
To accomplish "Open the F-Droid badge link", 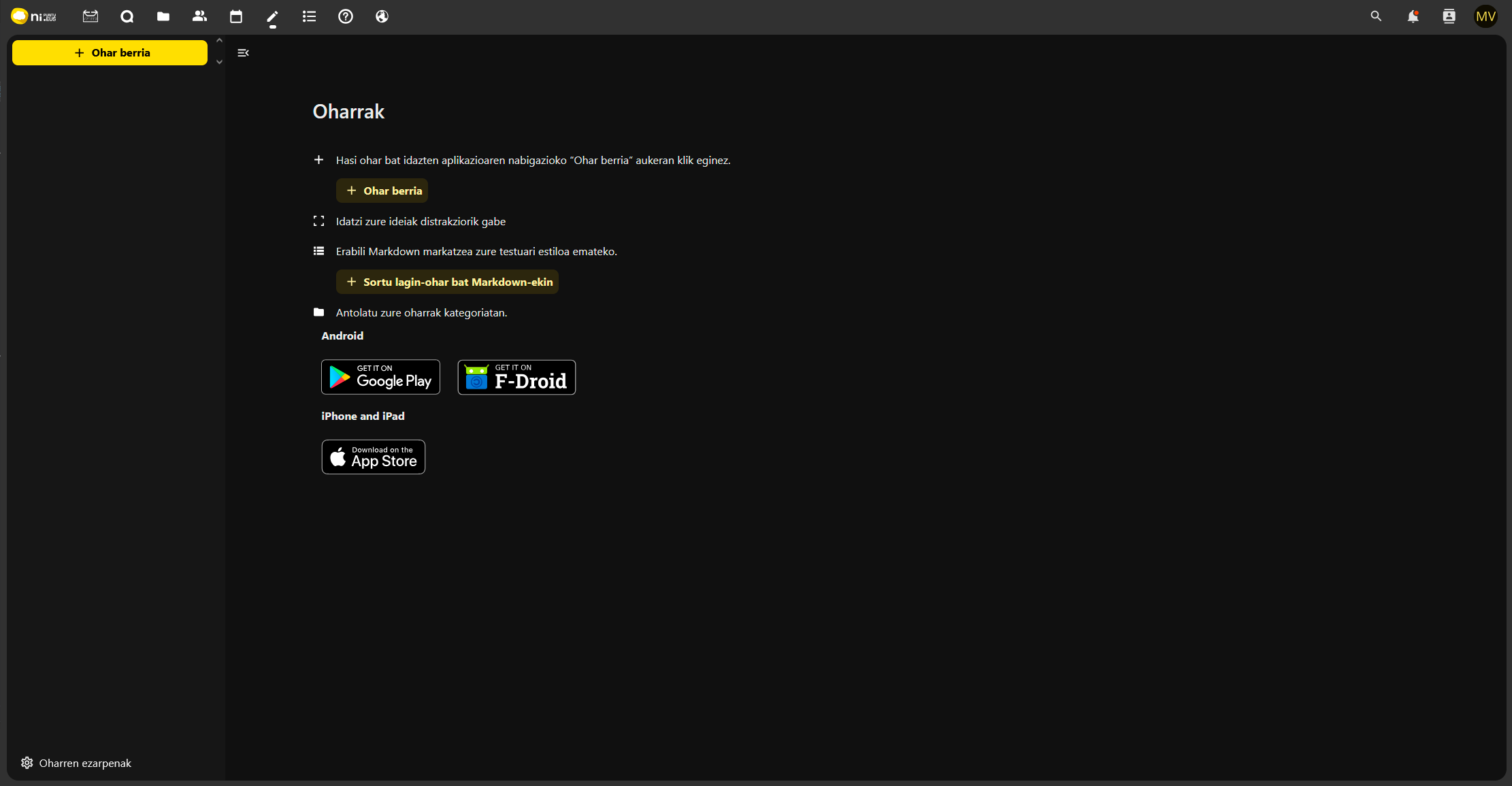I will [x=516, y=377].
